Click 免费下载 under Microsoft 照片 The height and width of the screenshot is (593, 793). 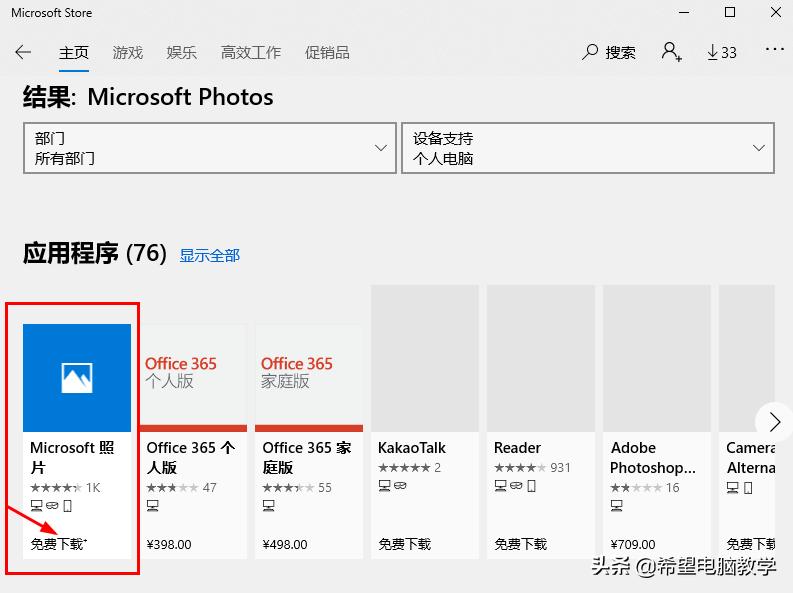[x=58, y=544]
